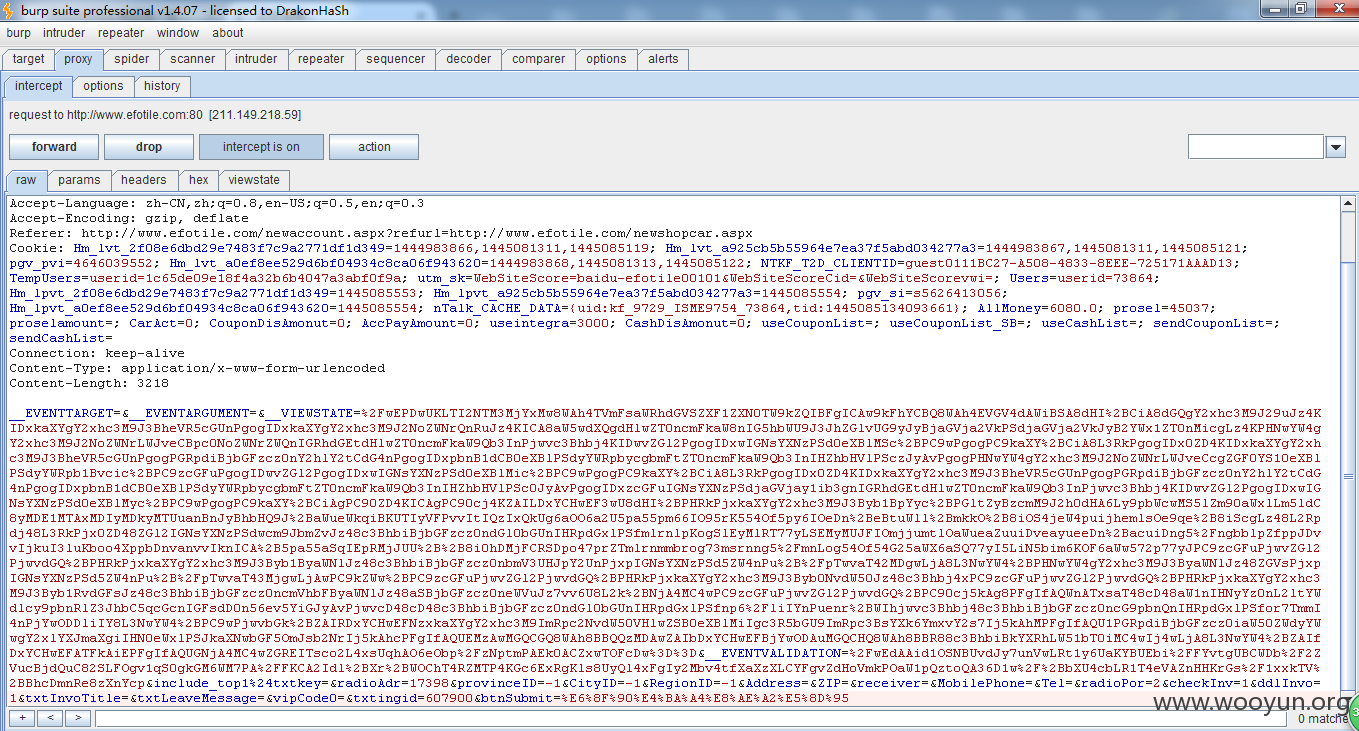Go to next search match button
This screenshot has height=731, width=1359.
tap(78, 718)
